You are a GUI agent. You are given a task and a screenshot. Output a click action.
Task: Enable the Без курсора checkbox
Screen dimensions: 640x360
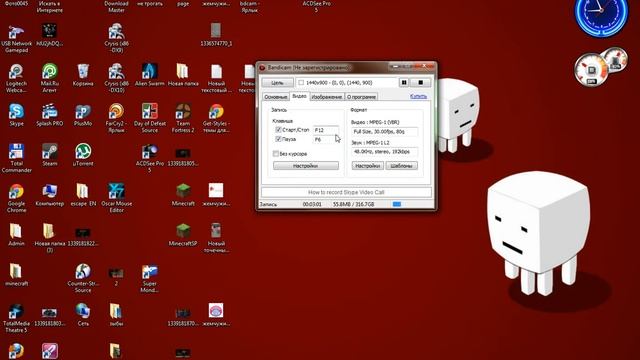coord(276,154)
